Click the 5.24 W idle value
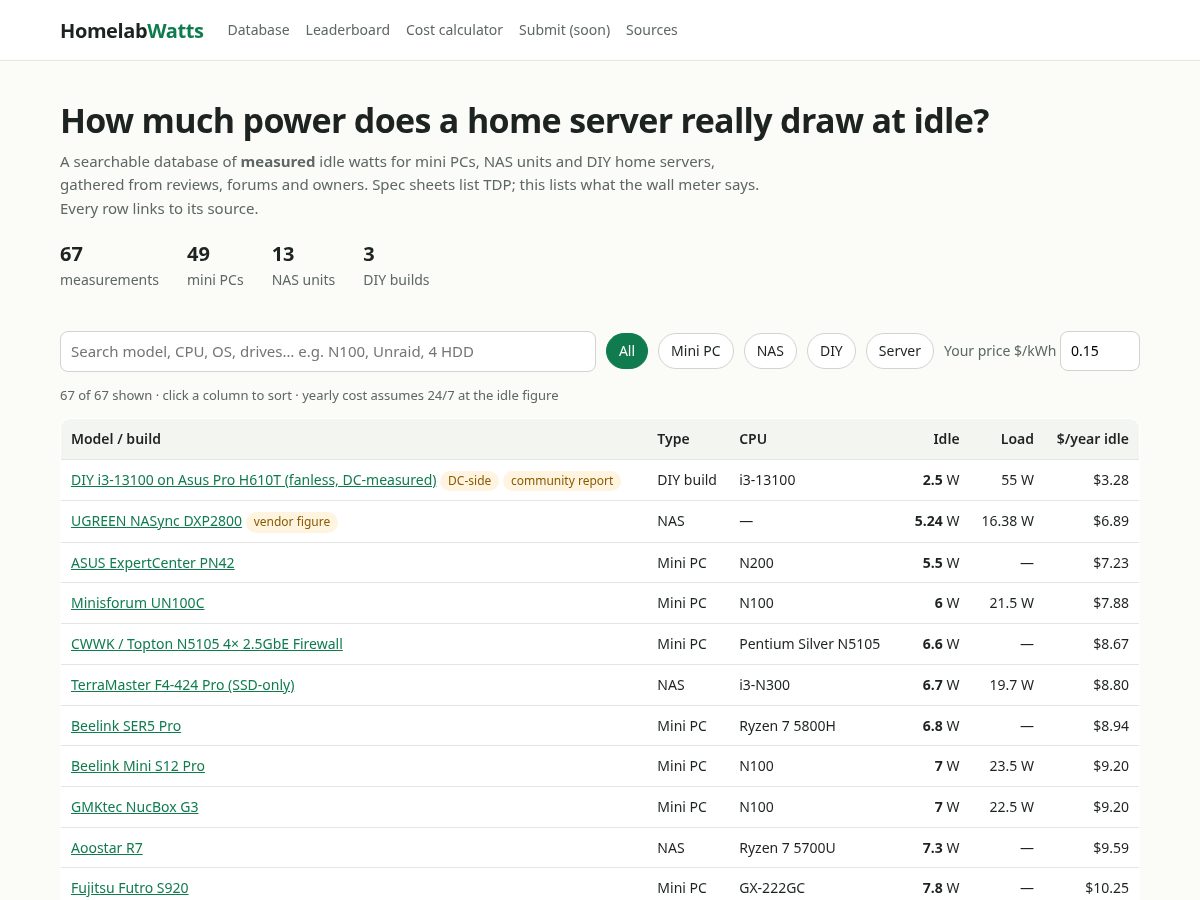Image resolution: width=1200 pixels, height=900 pixels. (937, 521)
